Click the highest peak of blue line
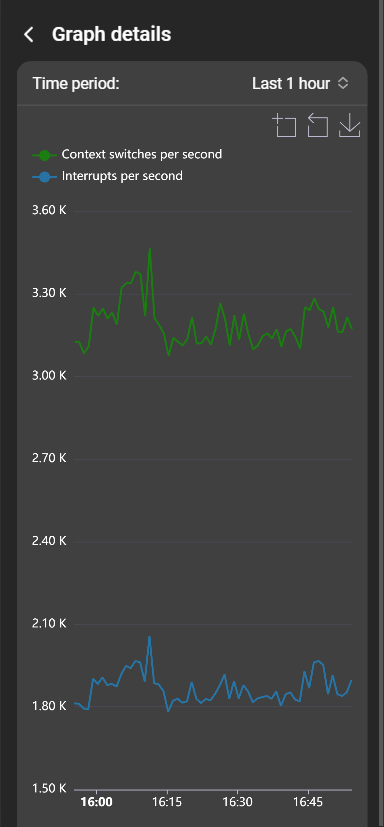The height and width of the screenshot is (827, 384). [149, 637]
